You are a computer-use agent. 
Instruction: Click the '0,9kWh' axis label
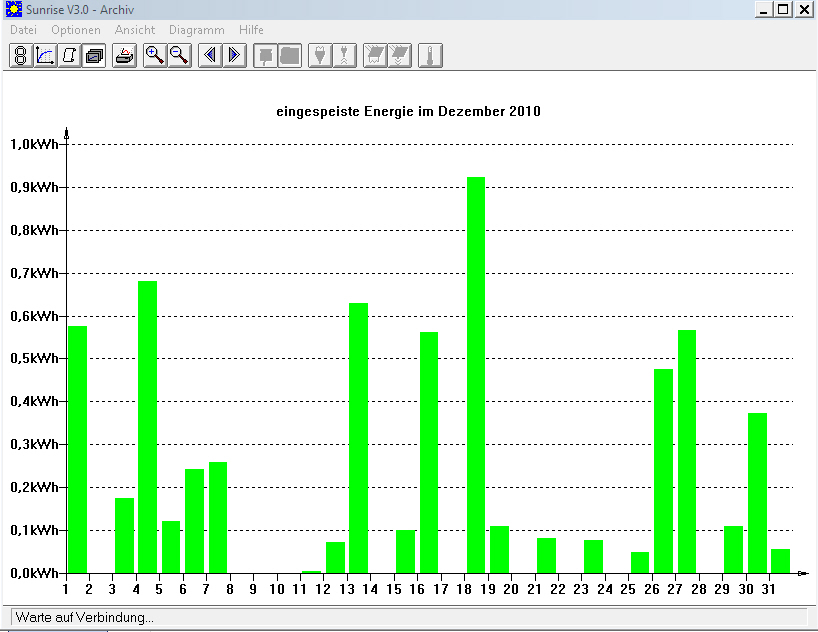point(34,187)
